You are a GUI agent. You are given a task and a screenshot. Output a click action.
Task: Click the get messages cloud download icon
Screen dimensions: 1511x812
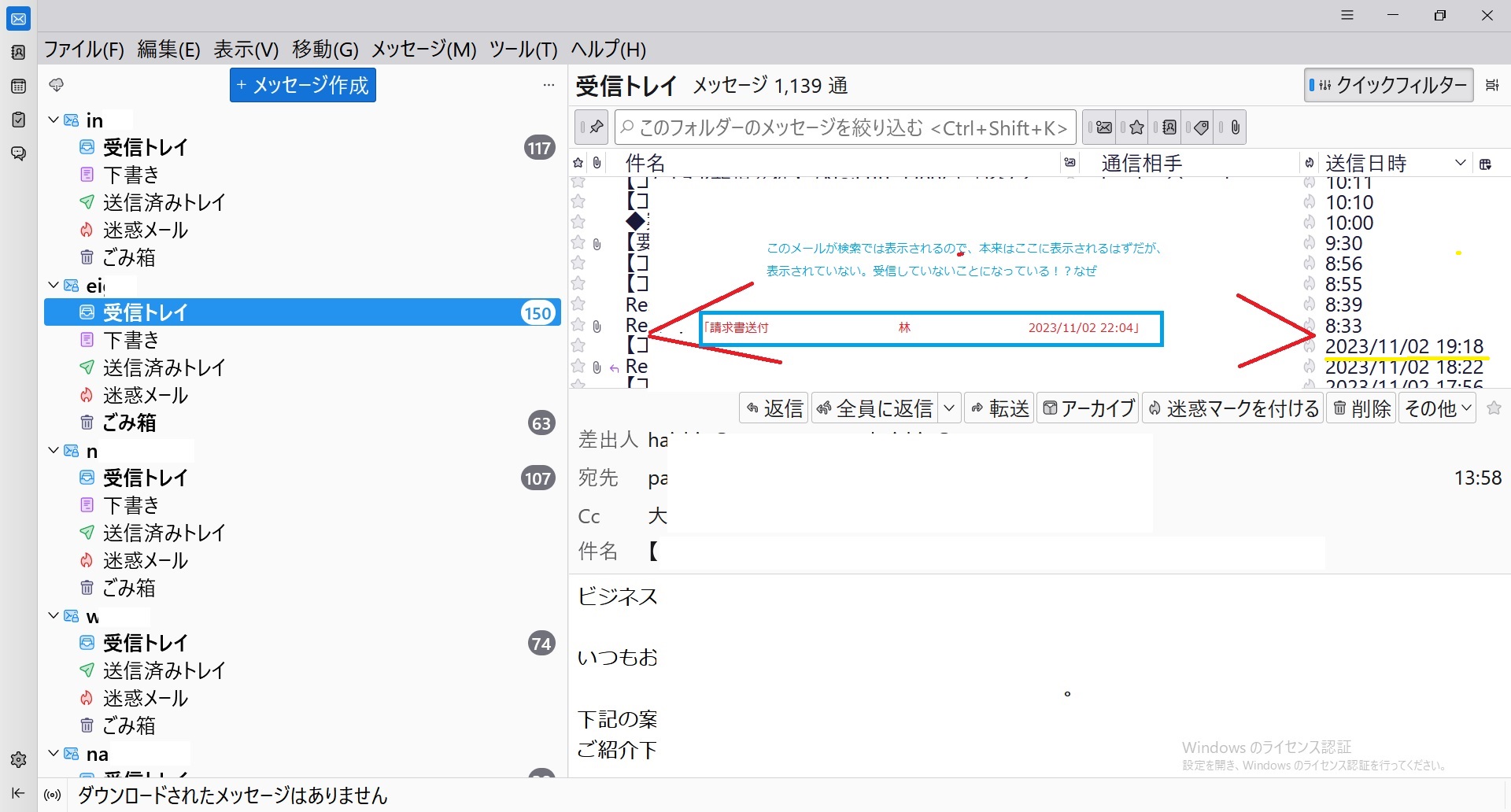pyautogui.click(x=56, y=85)
